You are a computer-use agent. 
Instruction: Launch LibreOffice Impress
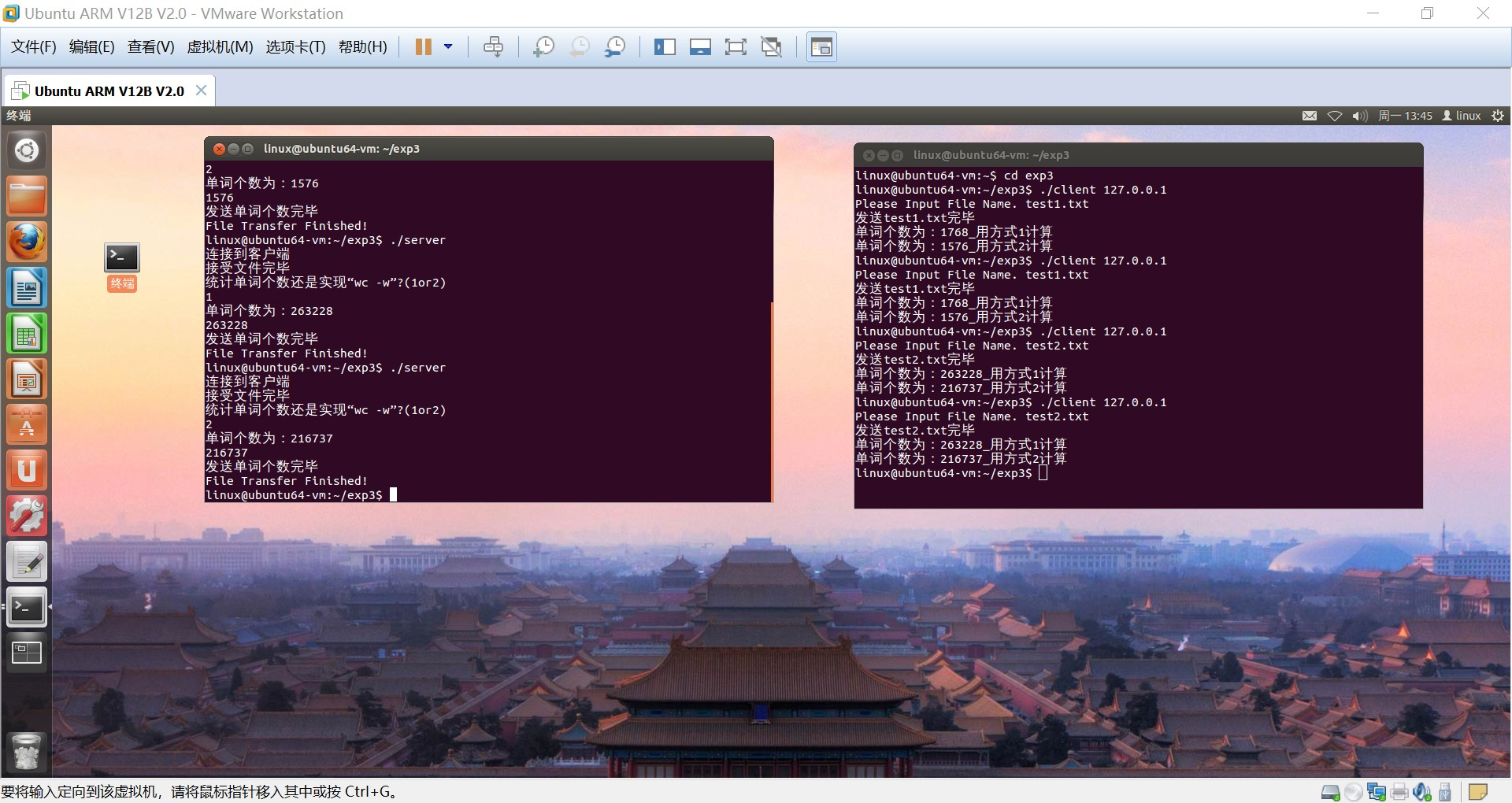[27, 379]
